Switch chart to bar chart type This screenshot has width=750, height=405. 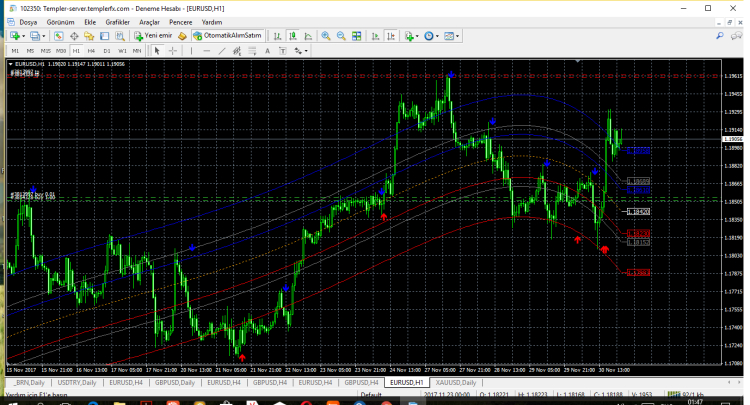point(277,36)
